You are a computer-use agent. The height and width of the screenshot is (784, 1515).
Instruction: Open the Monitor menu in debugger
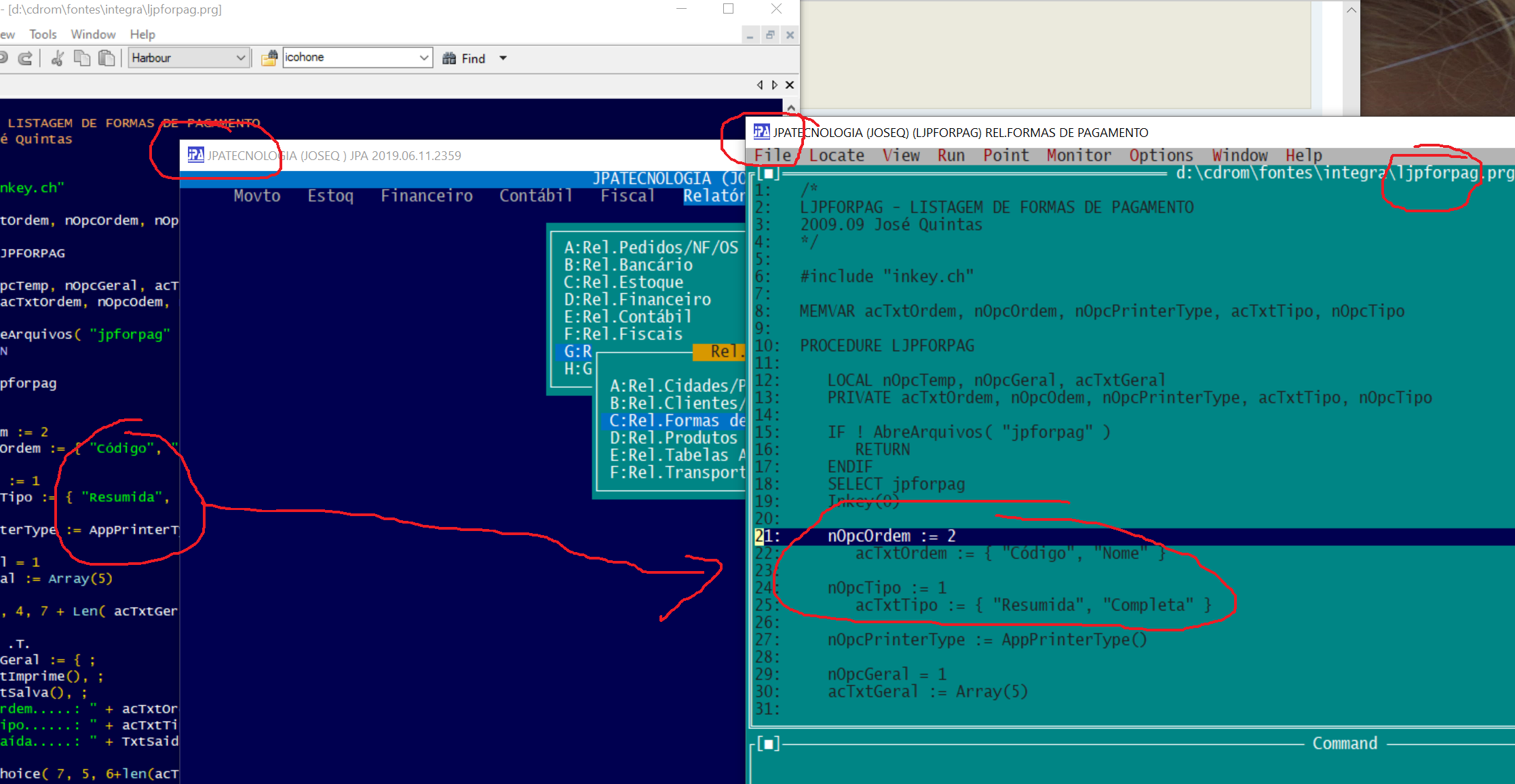1078,155
